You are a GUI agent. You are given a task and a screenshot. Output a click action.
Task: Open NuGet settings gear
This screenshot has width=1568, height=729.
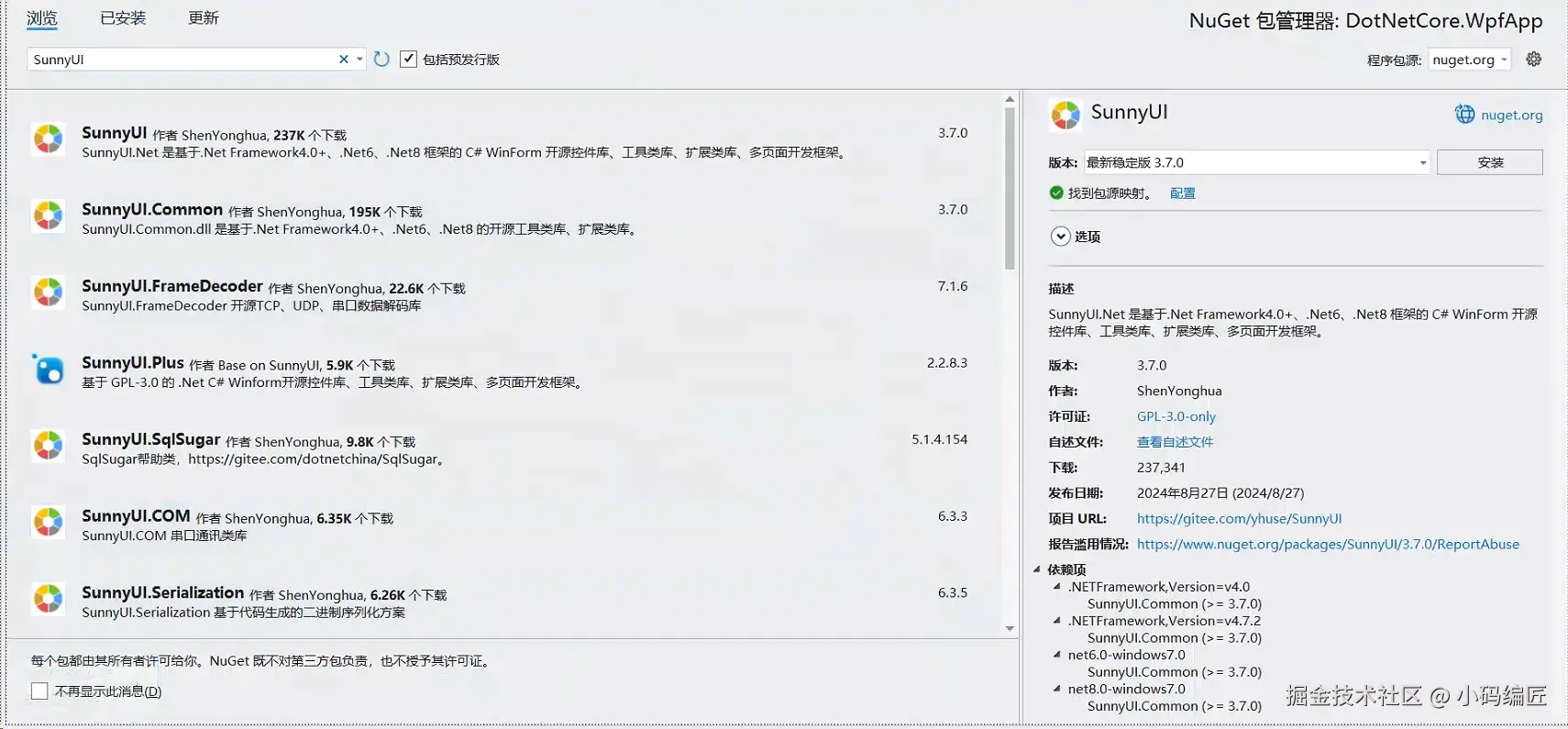point(1533,59)
